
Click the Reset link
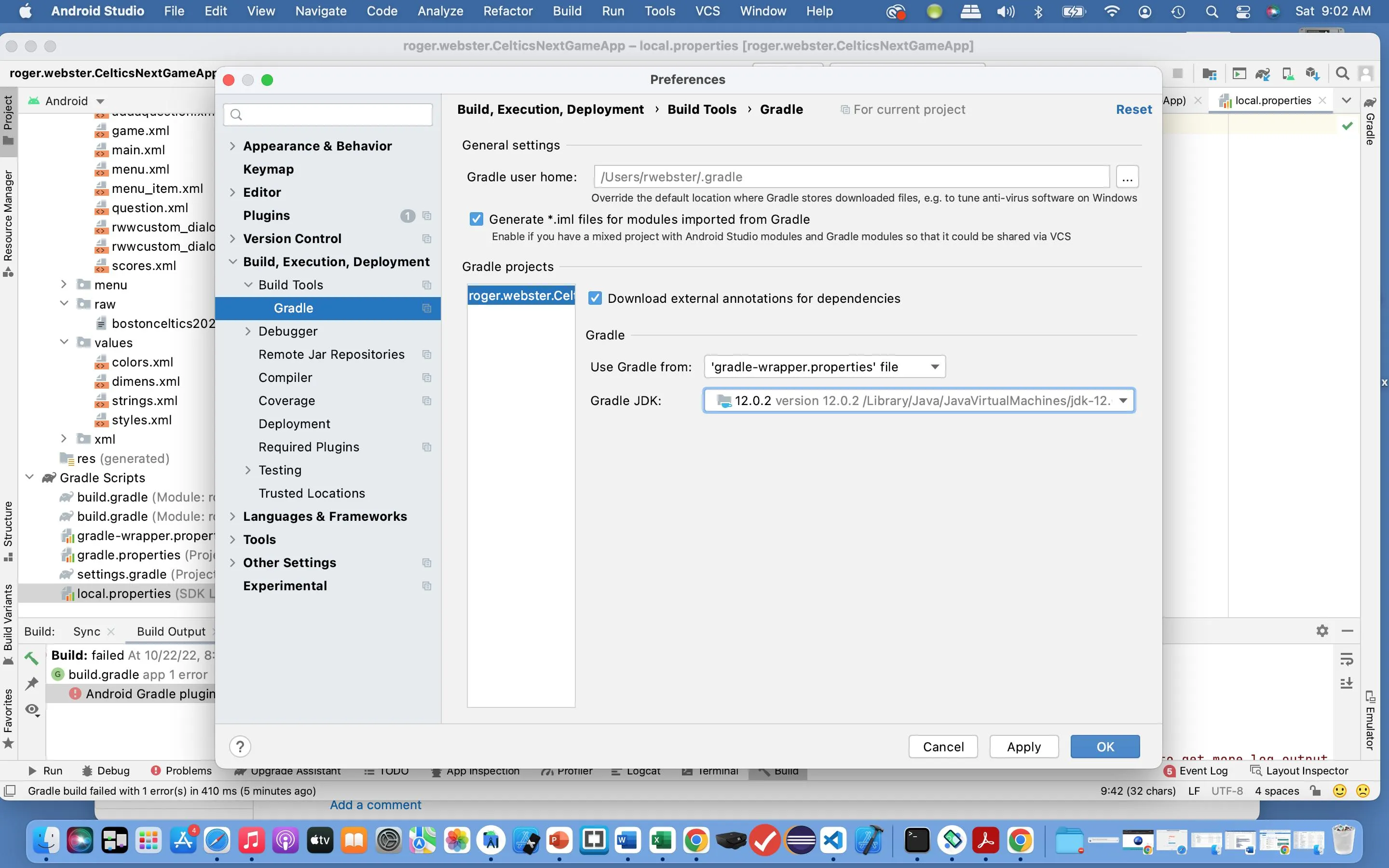pyautogui.click(x=1133, y=109)
